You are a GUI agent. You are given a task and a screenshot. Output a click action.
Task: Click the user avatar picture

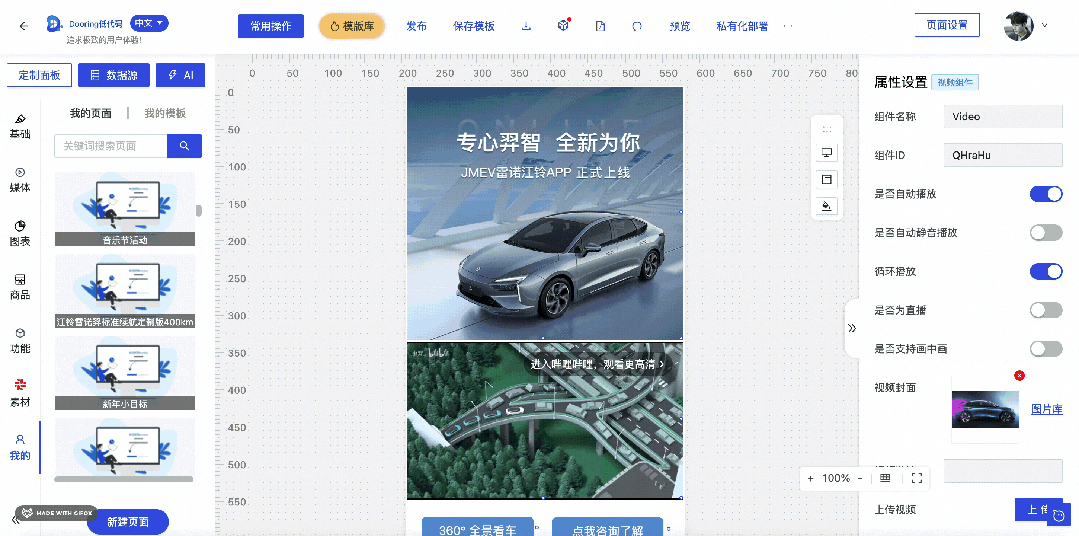[1018, 26]
